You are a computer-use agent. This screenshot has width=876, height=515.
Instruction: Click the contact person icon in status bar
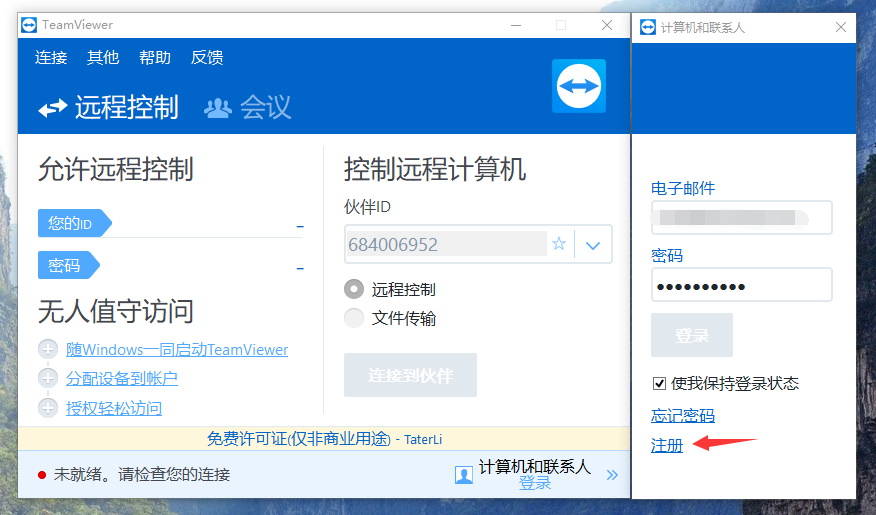(464, 475)
